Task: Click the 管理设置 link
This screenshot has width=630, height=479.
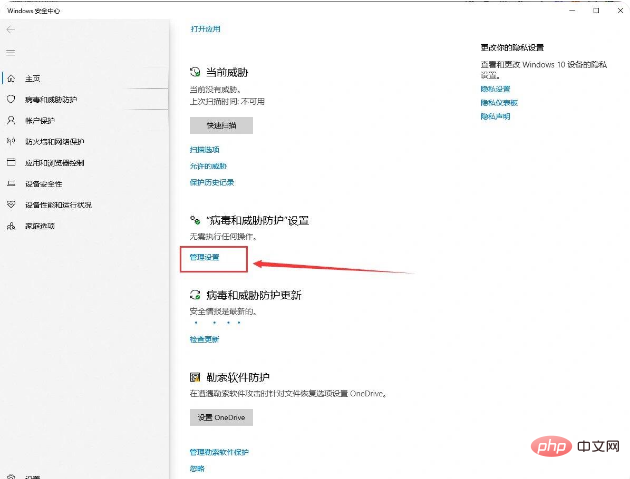Action: [x=204, y=257]
